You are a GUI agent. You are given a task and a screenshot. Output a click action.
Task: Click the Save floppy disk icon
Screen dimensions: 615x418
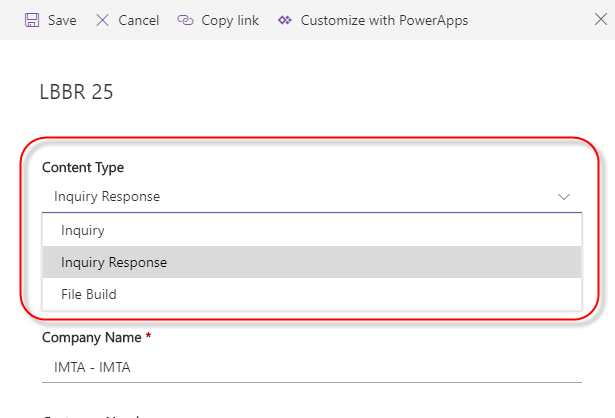32,20
